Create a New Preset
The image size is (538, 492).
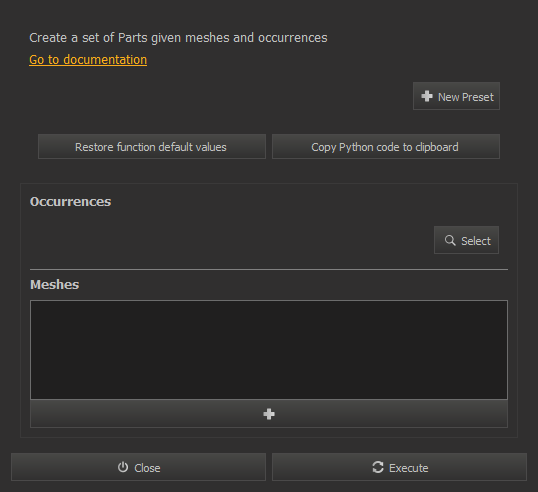tap(456, 96)
